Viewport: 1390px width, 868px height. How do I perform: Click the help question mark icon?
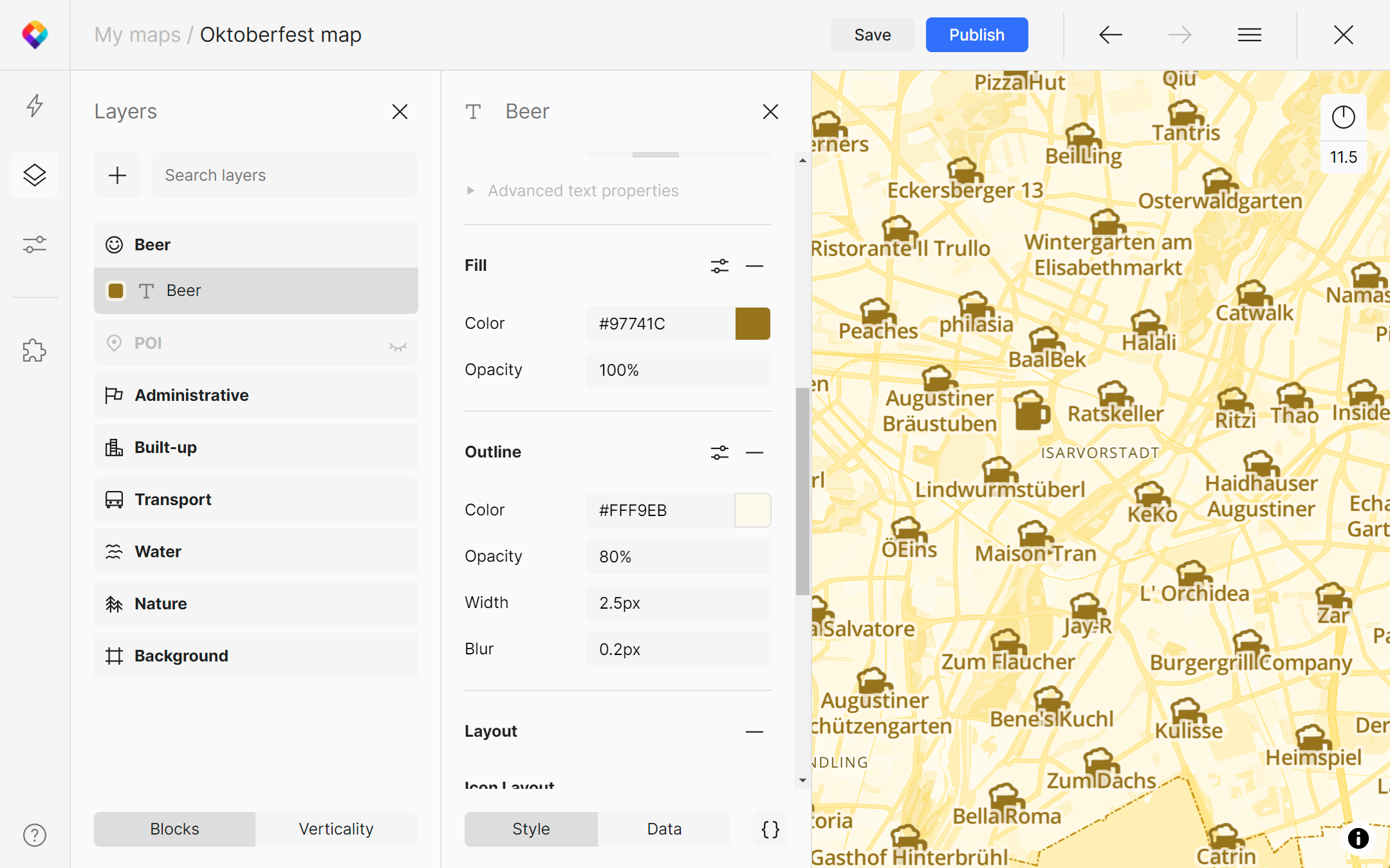tap(35, 835)
